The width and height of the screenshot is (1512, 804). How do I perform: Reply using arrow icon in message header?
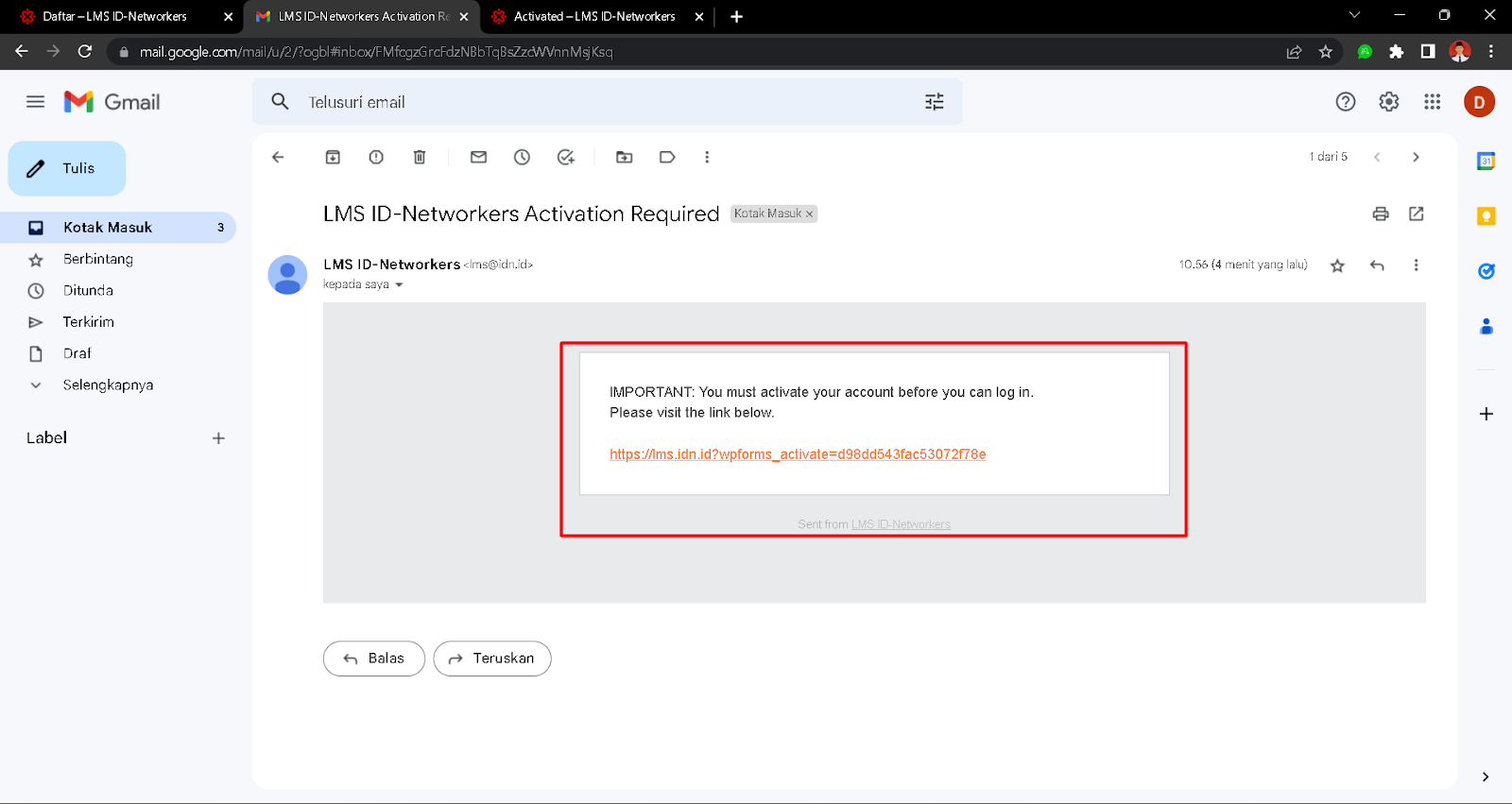(x=1377, y=265)
